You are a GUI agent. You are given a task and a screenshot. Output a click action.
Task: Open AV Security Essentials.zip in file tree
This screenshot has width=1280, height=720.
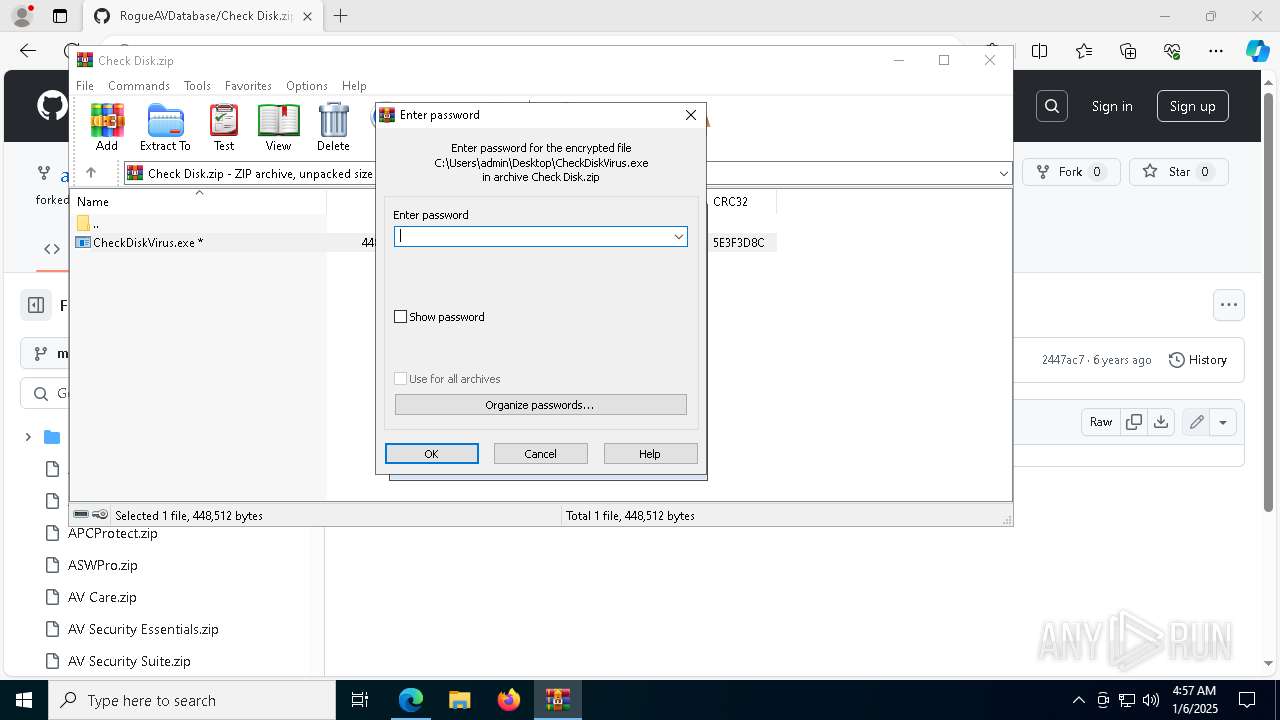143,629
